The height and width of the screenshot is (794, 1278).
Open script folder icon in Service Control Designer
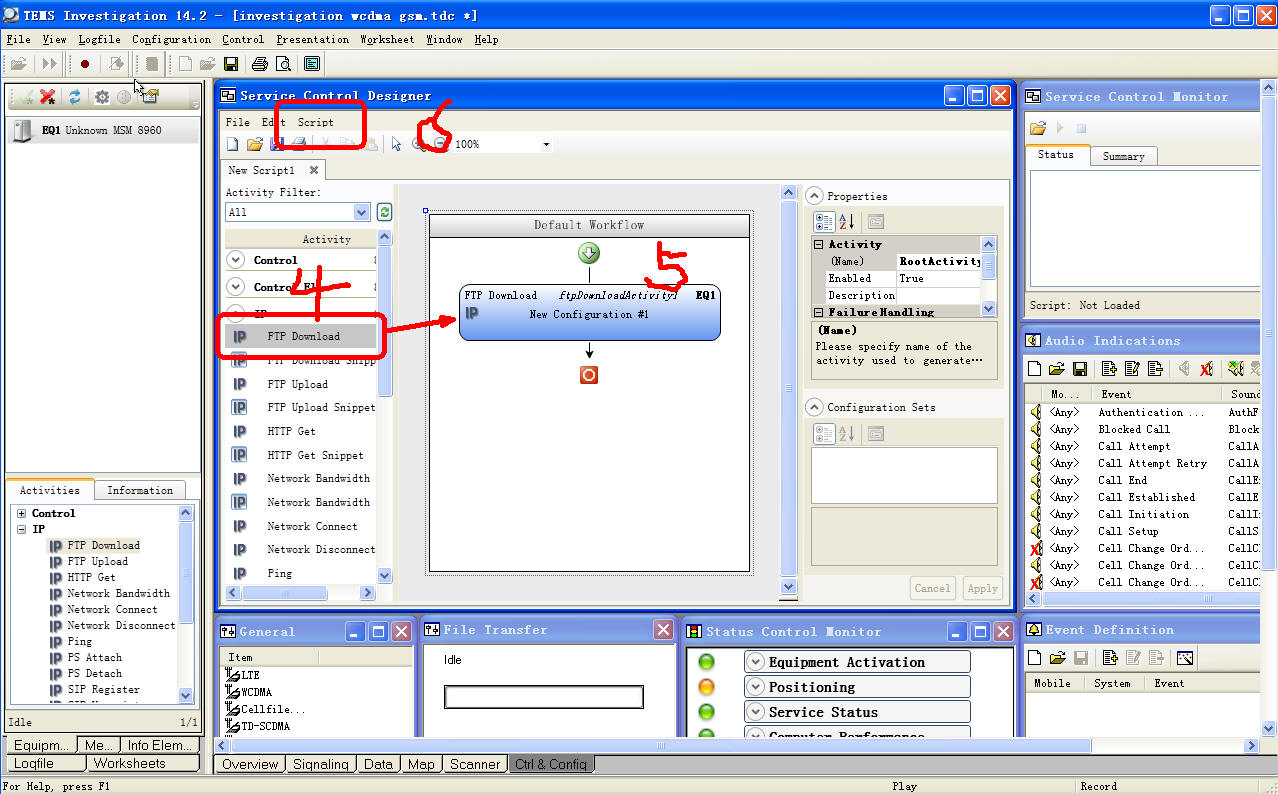[255, 144]
